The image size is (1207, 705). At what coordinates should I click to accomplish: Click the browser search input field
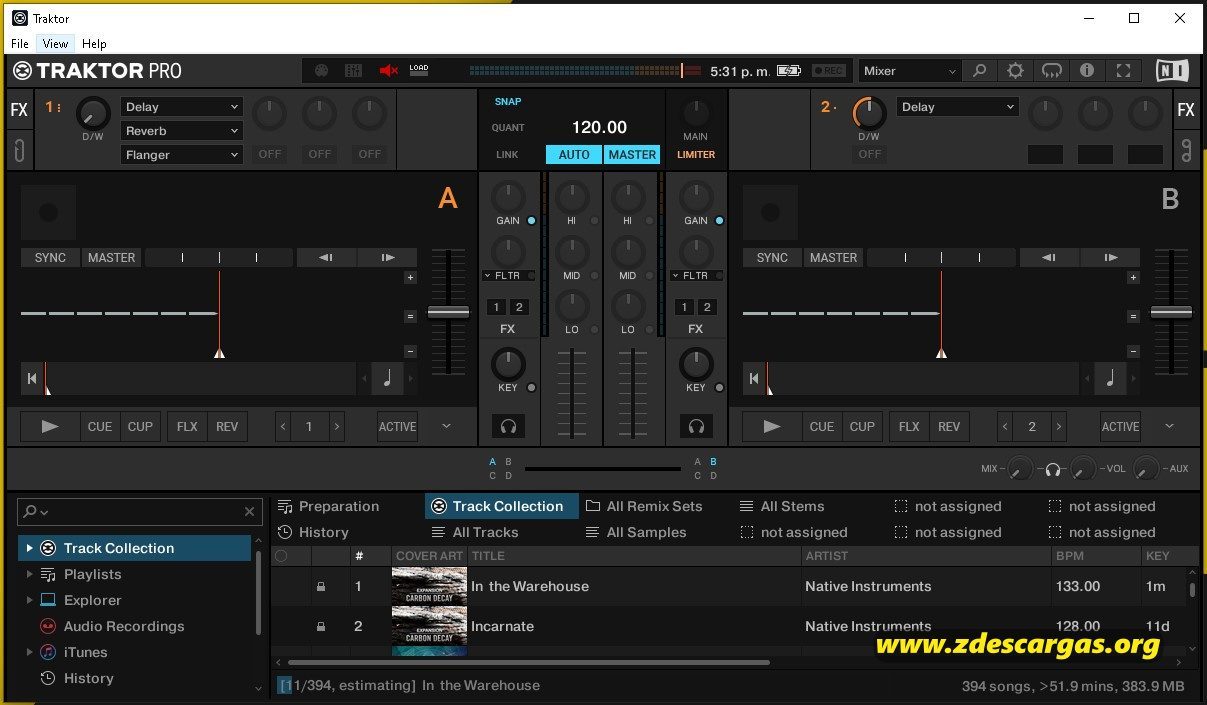coord(140,511)
